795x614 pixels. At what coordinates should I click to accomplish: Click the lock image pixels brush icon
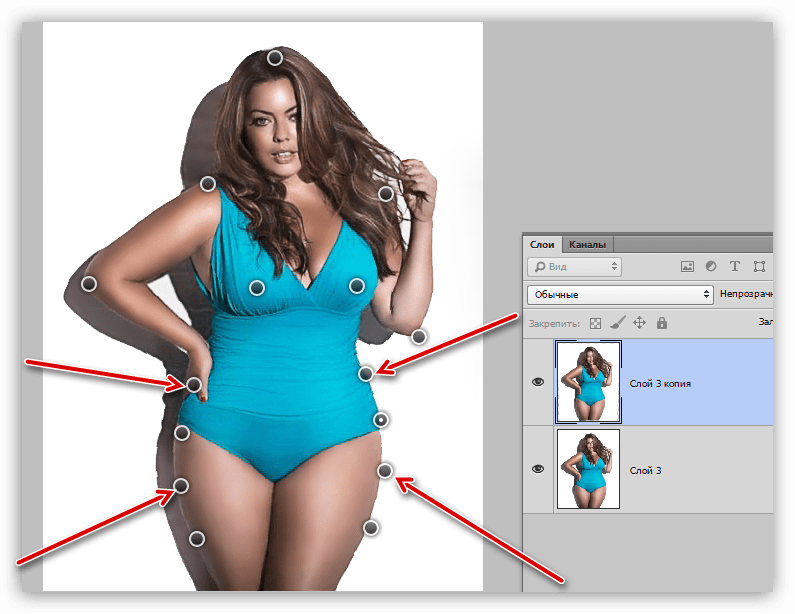[x=617, y=322]
